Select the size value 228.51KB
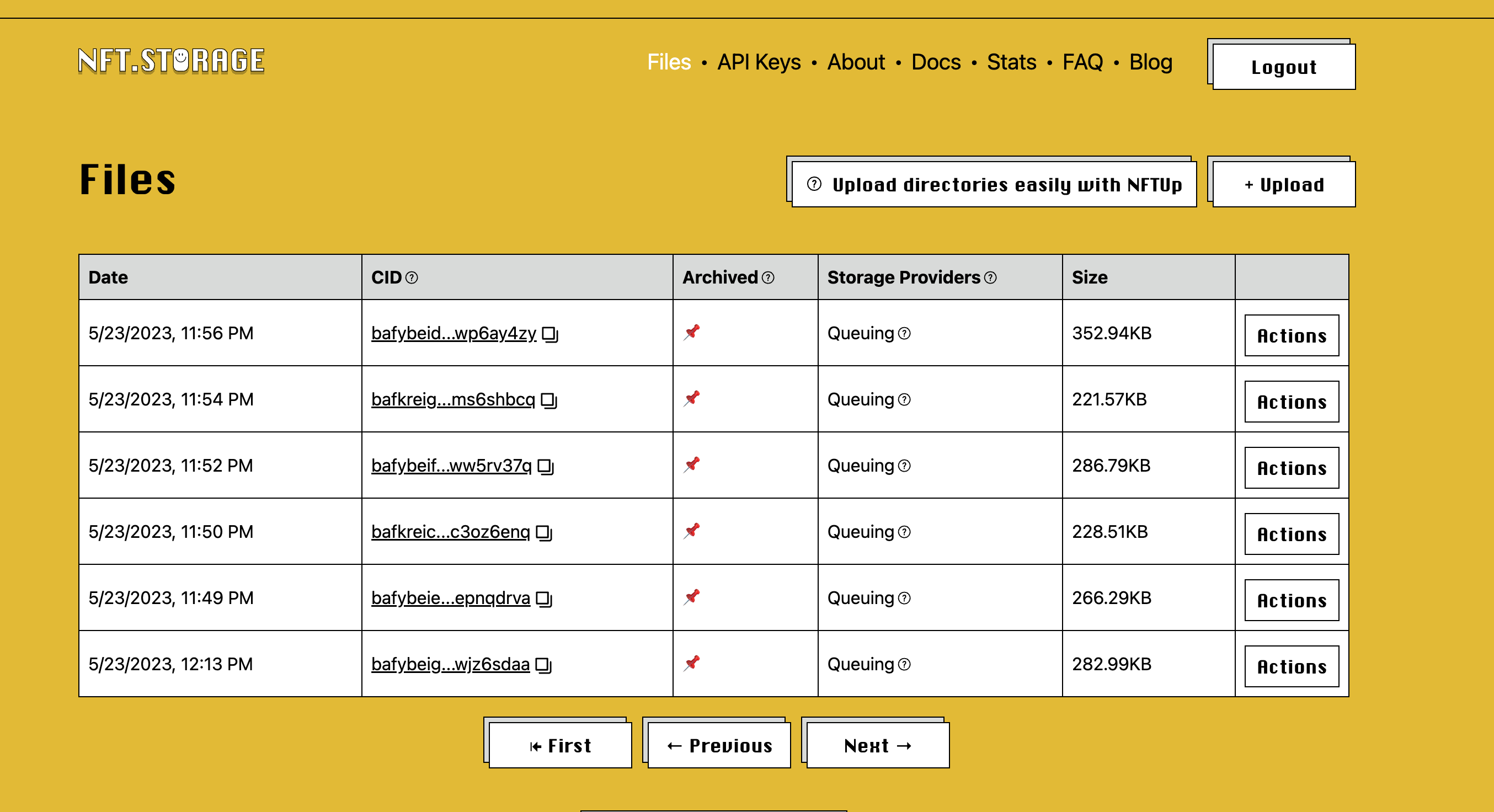The height and width of the screenshot is (812, 1494). (x=1109, y=532)
